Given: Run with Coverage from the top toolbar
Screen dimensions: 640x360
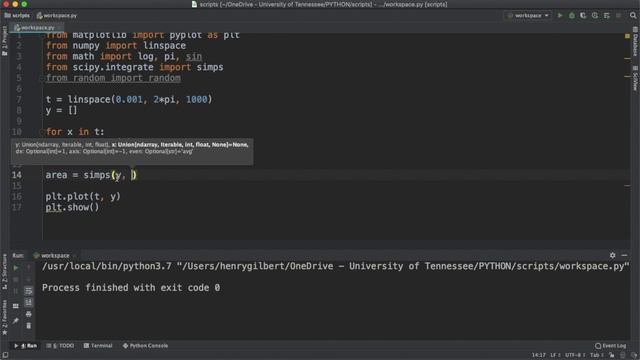Looking at the screenshot, I should (583, 16).
